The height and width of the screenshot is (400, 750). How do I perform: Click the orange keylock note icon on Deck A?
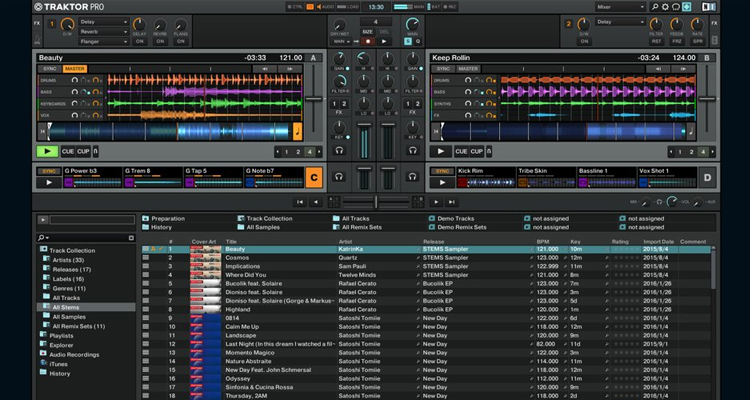click(298, 132)
